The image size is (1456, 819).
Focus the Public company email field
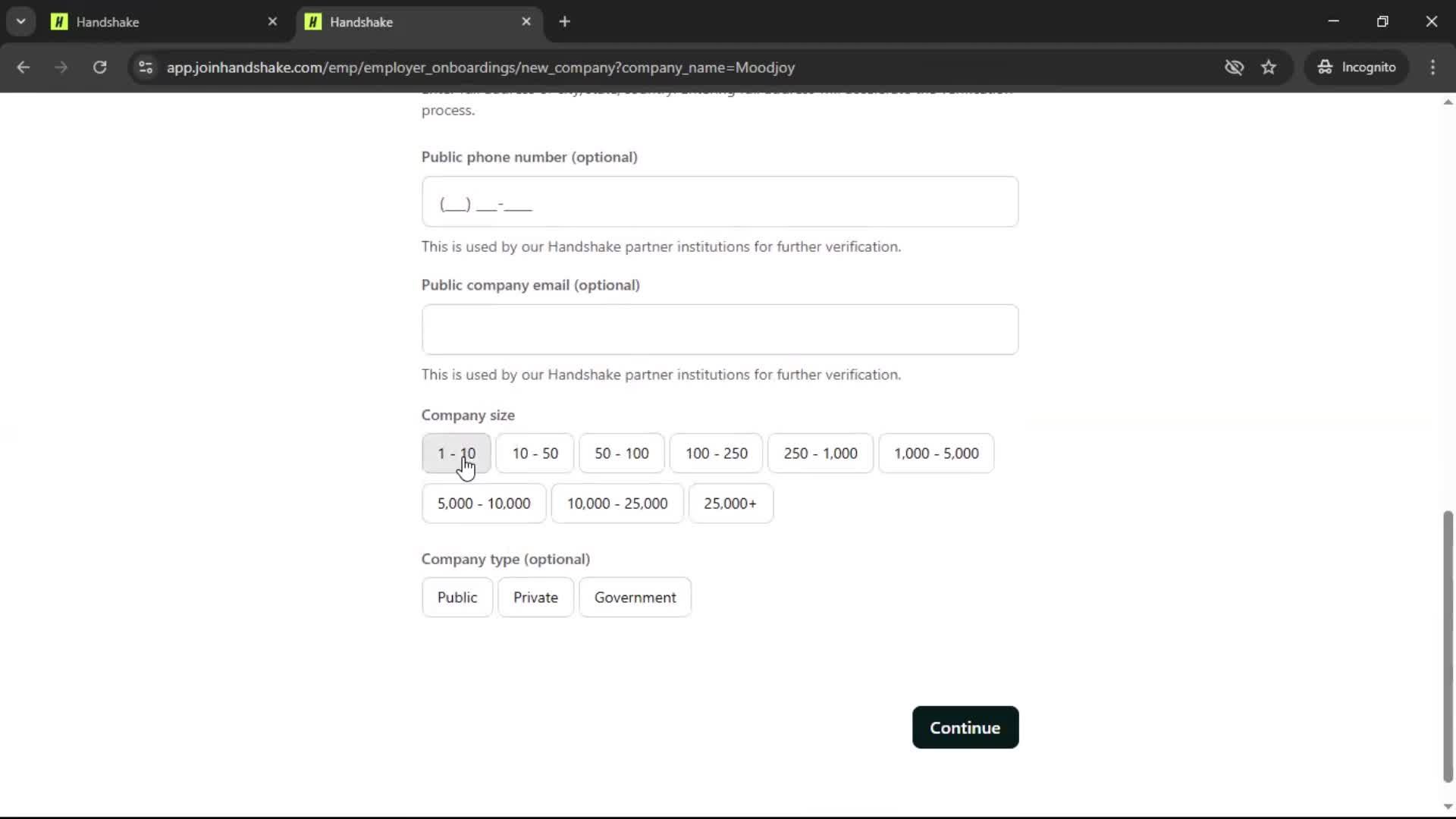click(x=720, y=330)
